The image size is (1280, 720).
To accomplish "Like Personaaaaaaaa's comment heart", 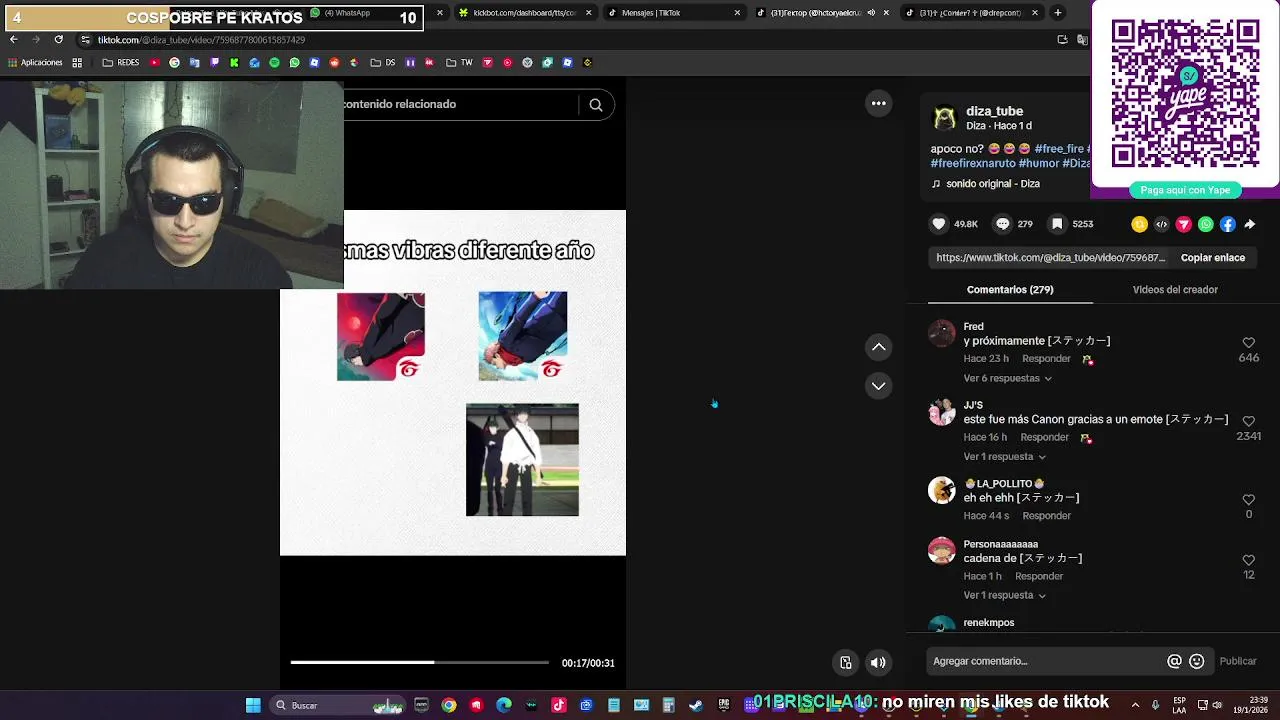I will [x=1248, y=561].
